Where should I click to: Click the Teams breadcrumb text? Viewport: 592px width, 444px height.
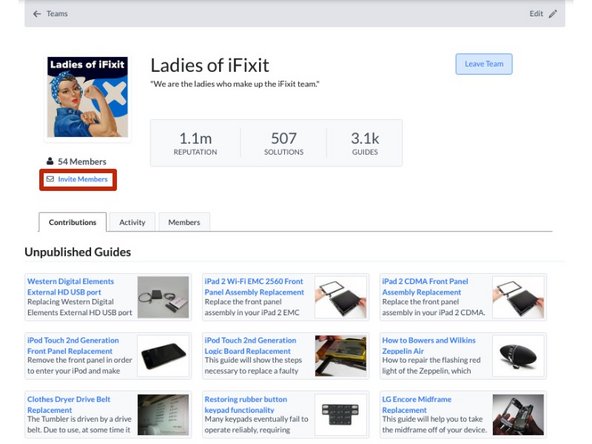pos(57,14)
